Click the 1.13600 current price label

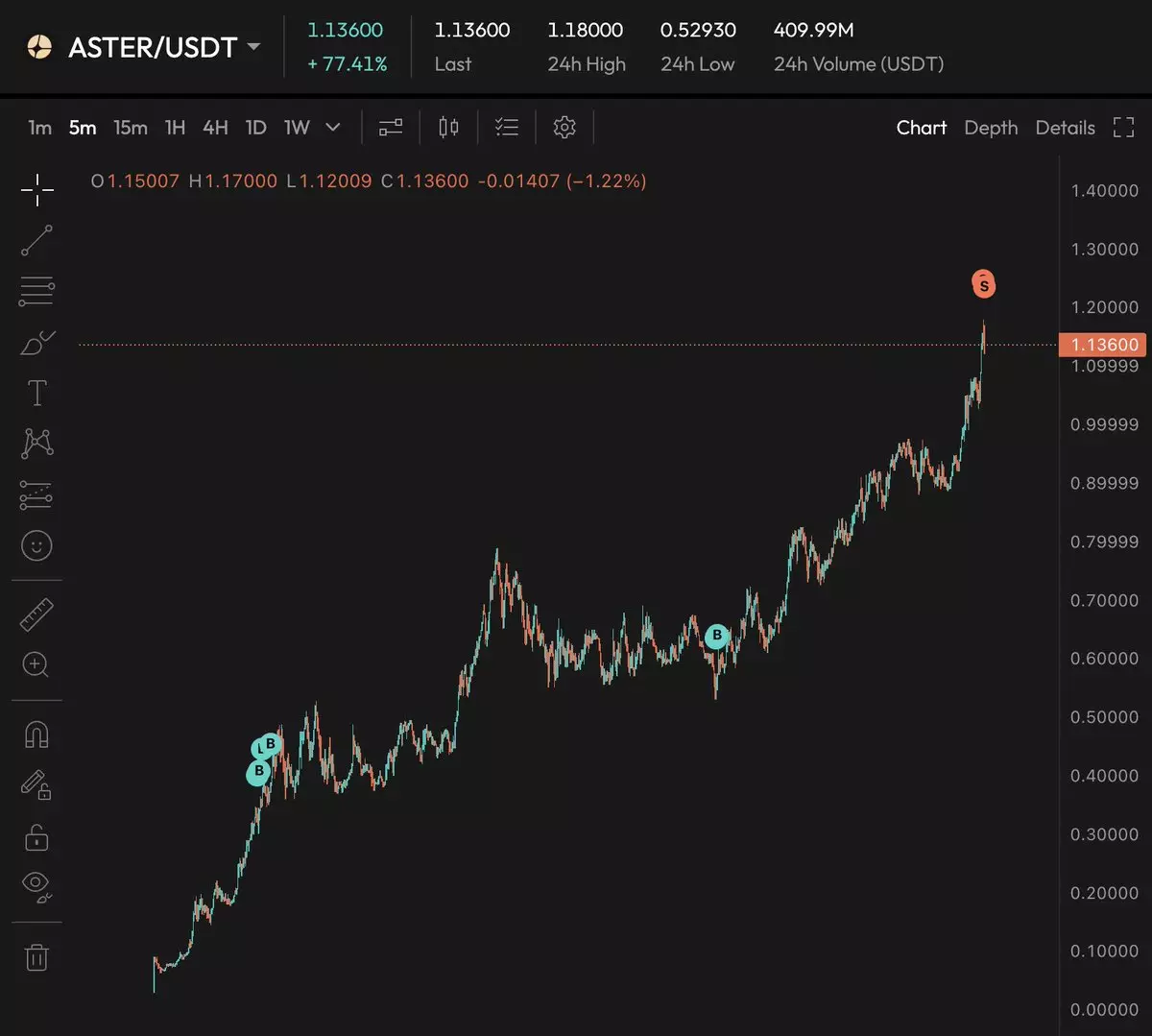point(1103,345)
